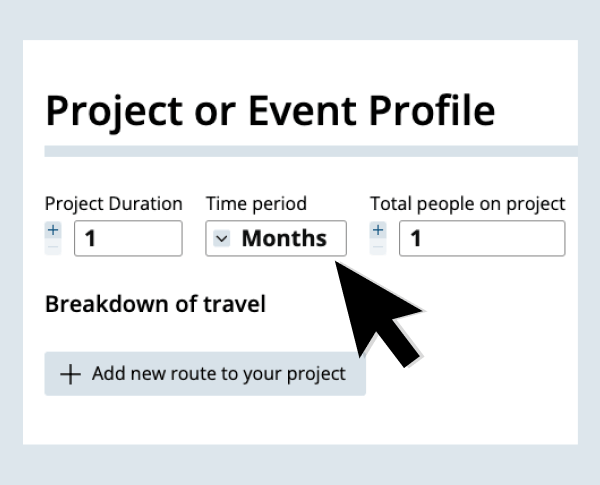
Task: Increase Total people on project with plus
Action: (x=377, y=230)
